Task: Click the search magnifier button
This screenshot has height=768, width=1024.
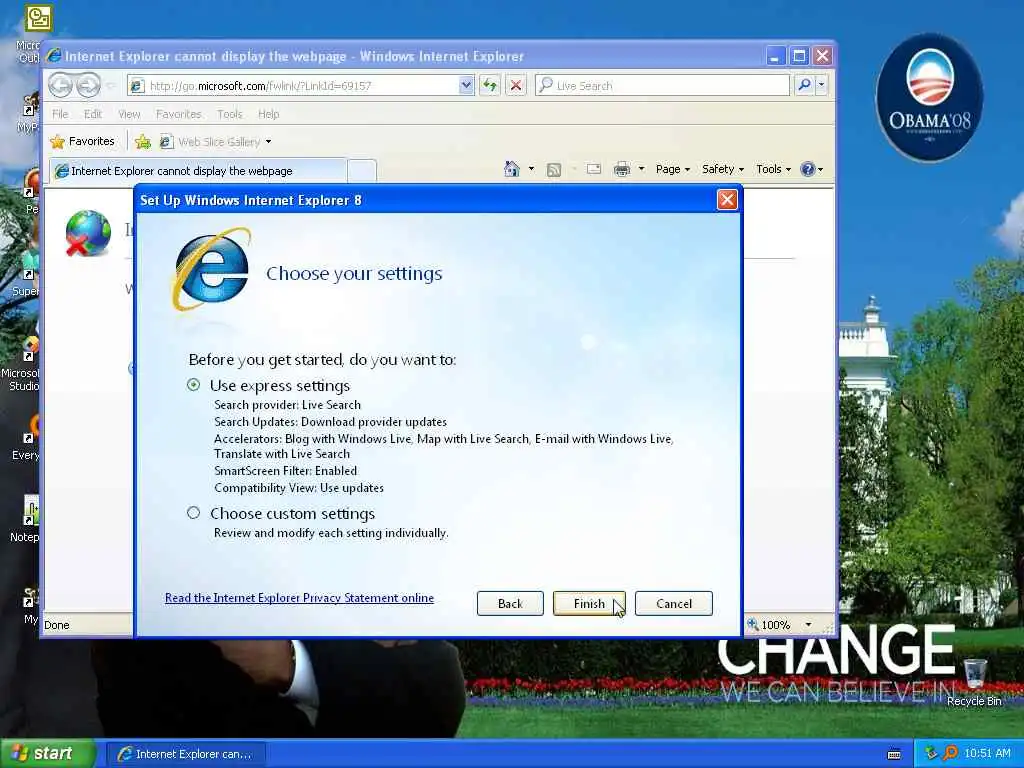Action: click(x=805, y=85)
